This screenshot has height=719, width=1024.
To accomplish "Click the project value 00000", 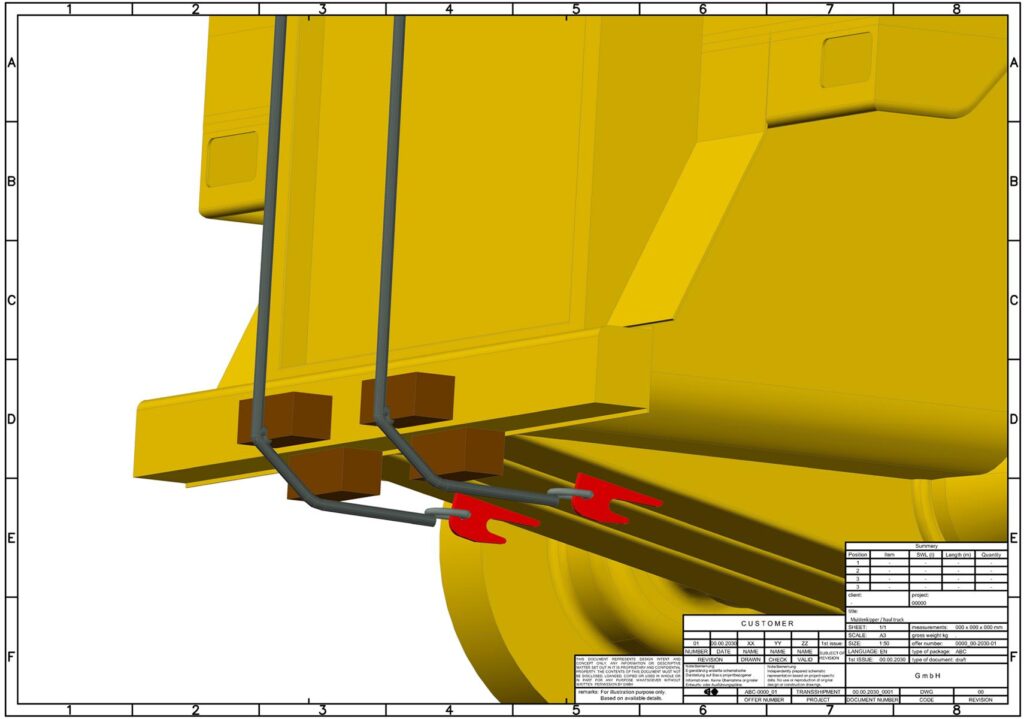I will point(920,603).
